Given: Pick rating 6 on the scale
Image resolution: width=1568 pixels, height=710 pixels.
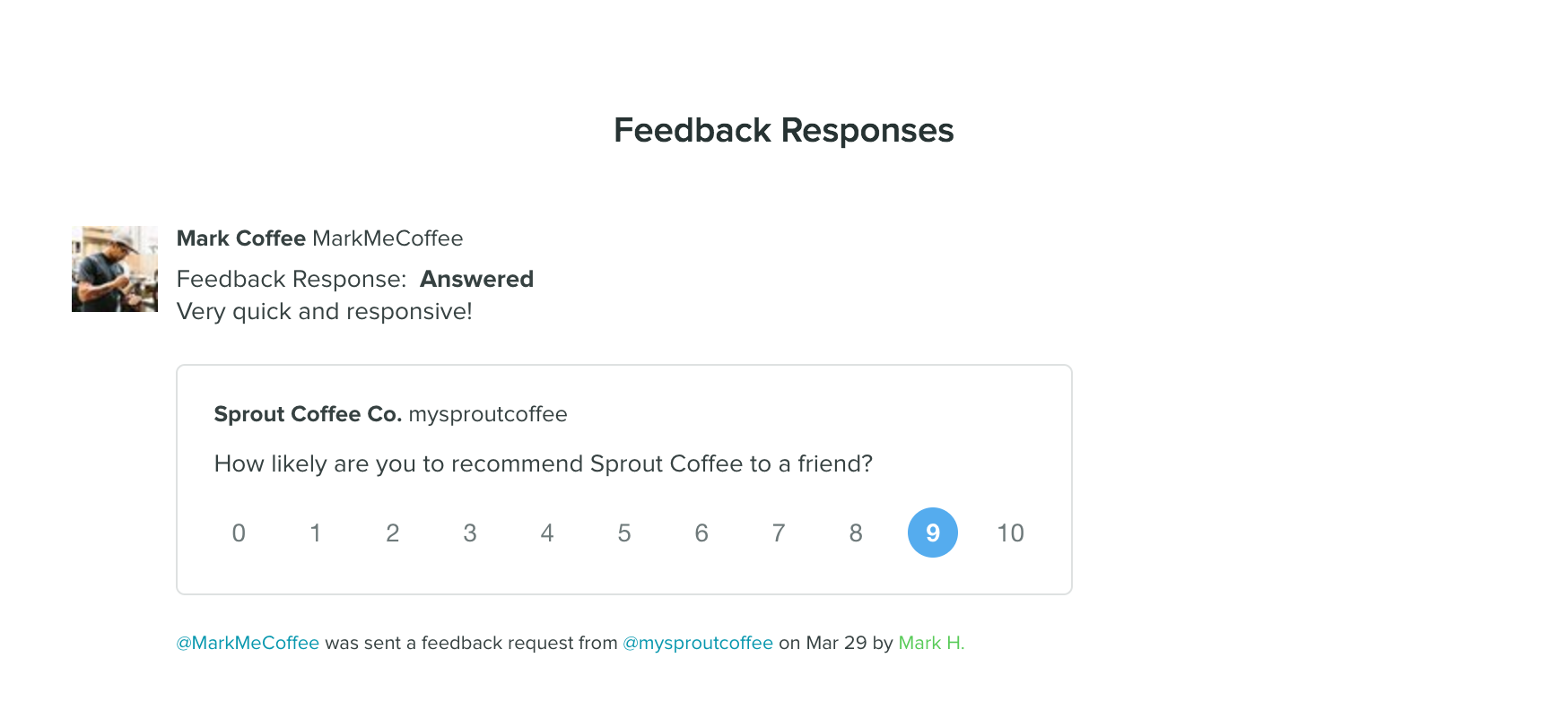Looking at the screenshot, I should (701, 532).
